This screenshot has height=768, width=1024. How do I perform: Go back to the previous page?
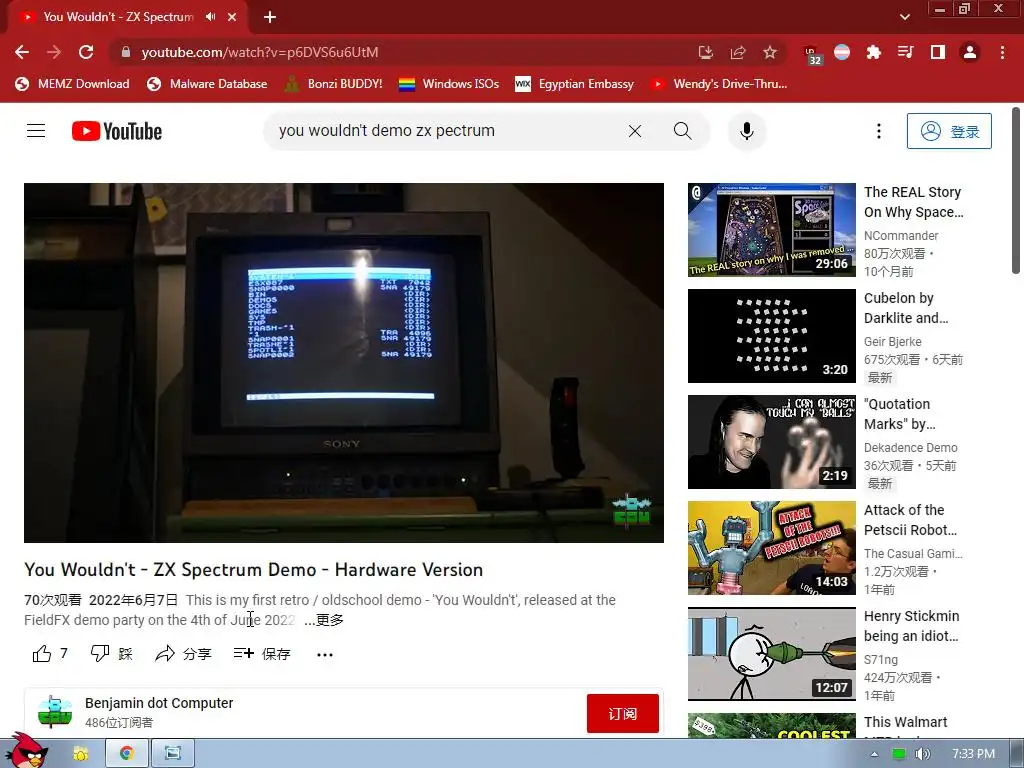tap(22, 52)
